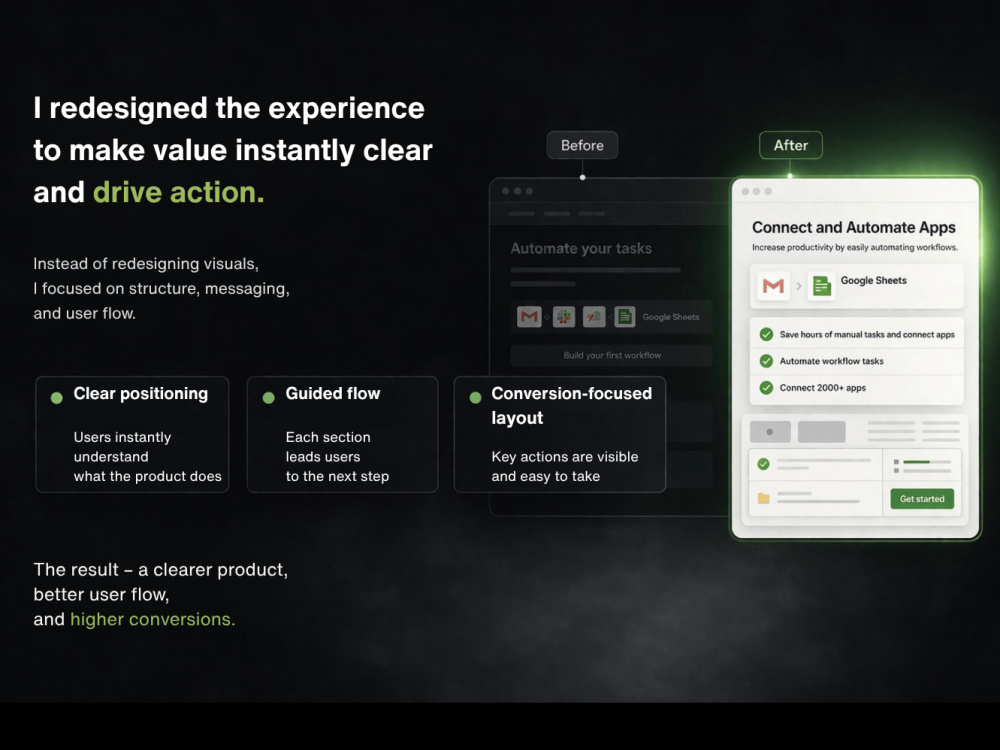The width and height of the screenshot is (1000, 750).
Task: Open the Conversion-focused layout card
Action: pyautogui.click(x=560, y=434)
